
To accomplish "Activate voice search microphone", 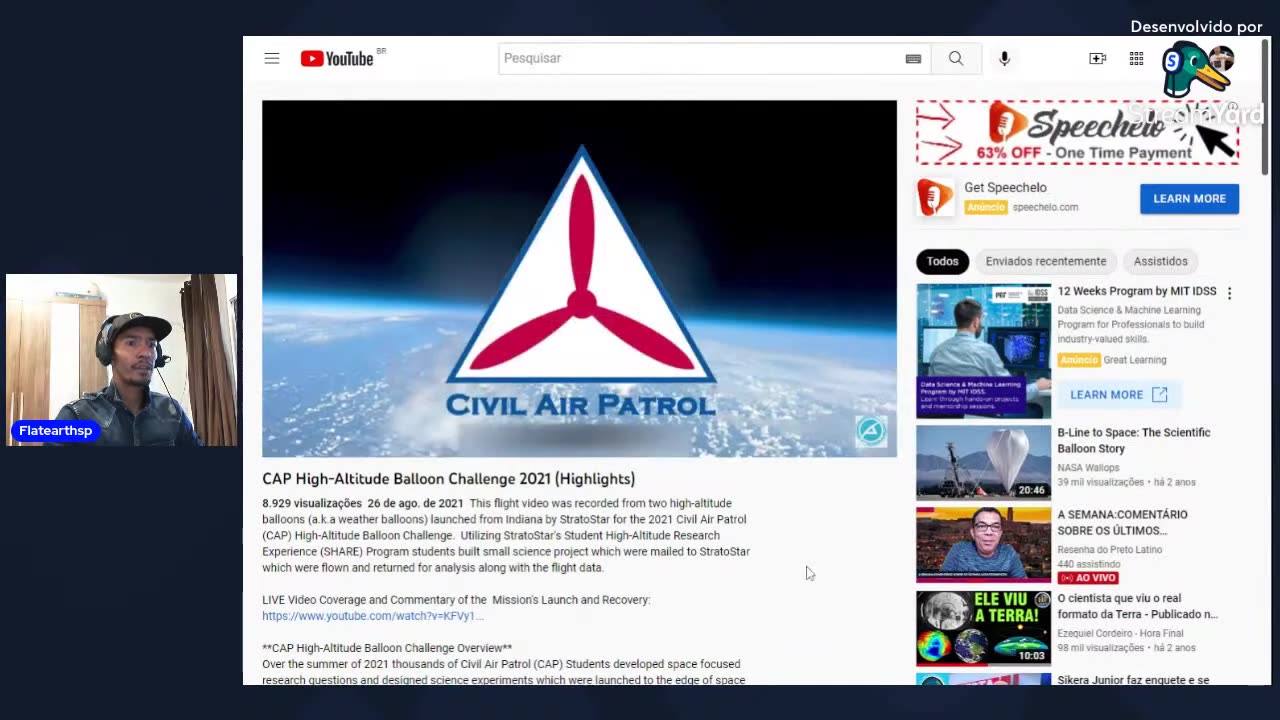I will (1004, 59).
